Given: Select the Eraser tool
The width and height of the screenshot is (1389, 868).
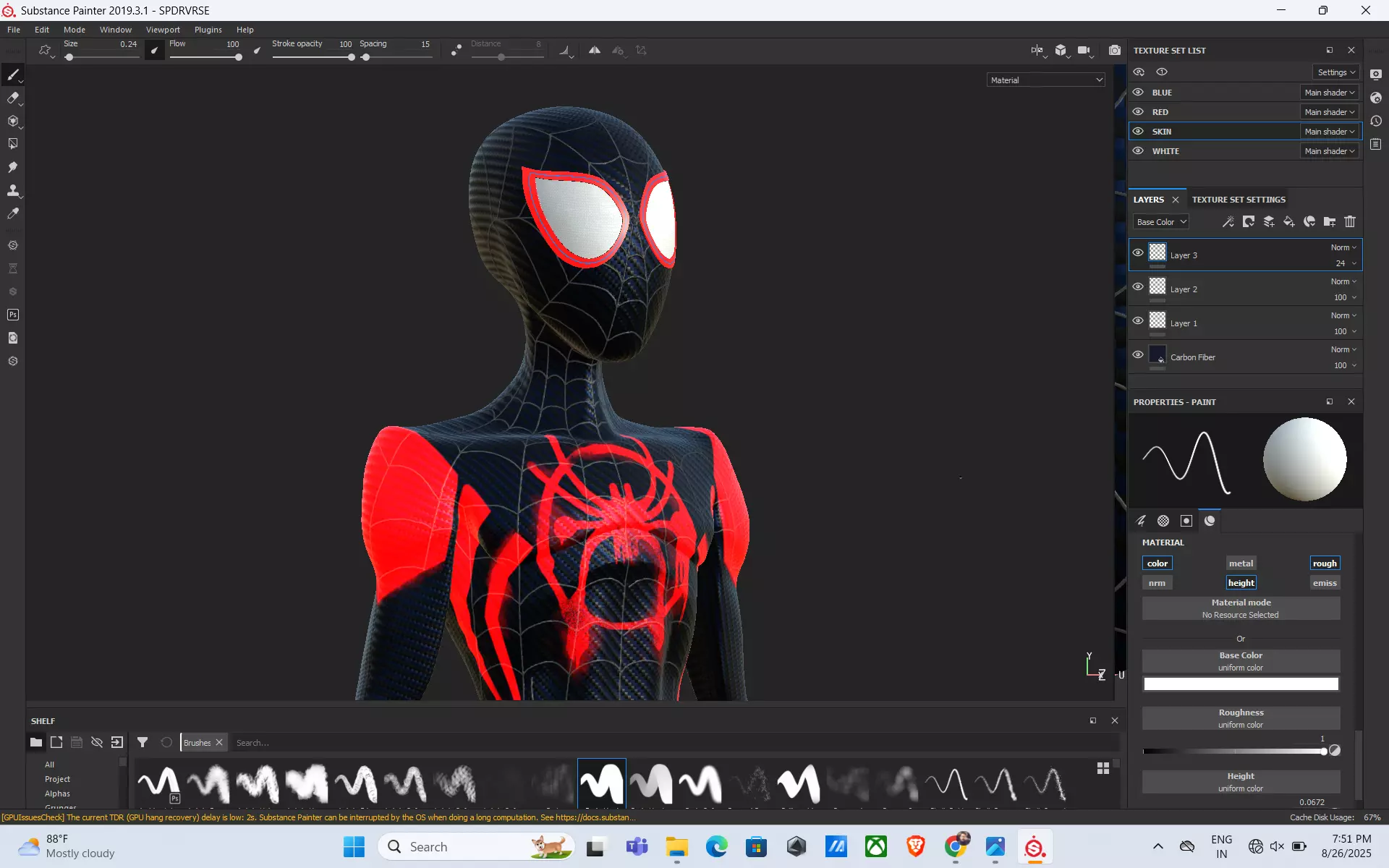Looking at the screenshot, I should point(13,98).
